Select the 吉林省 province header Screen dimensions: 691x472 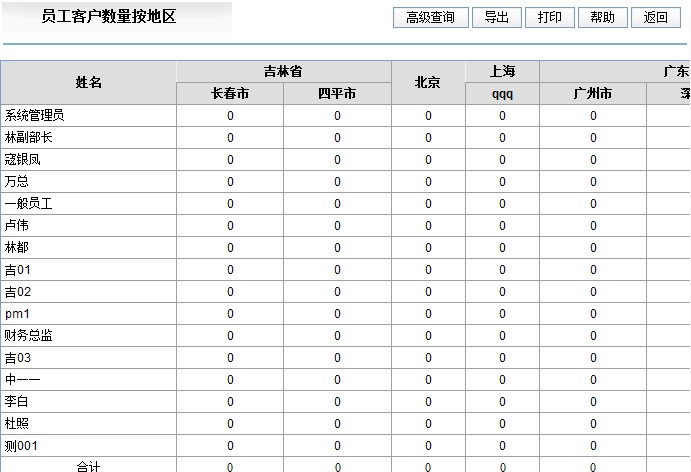(x=283, y=72)
